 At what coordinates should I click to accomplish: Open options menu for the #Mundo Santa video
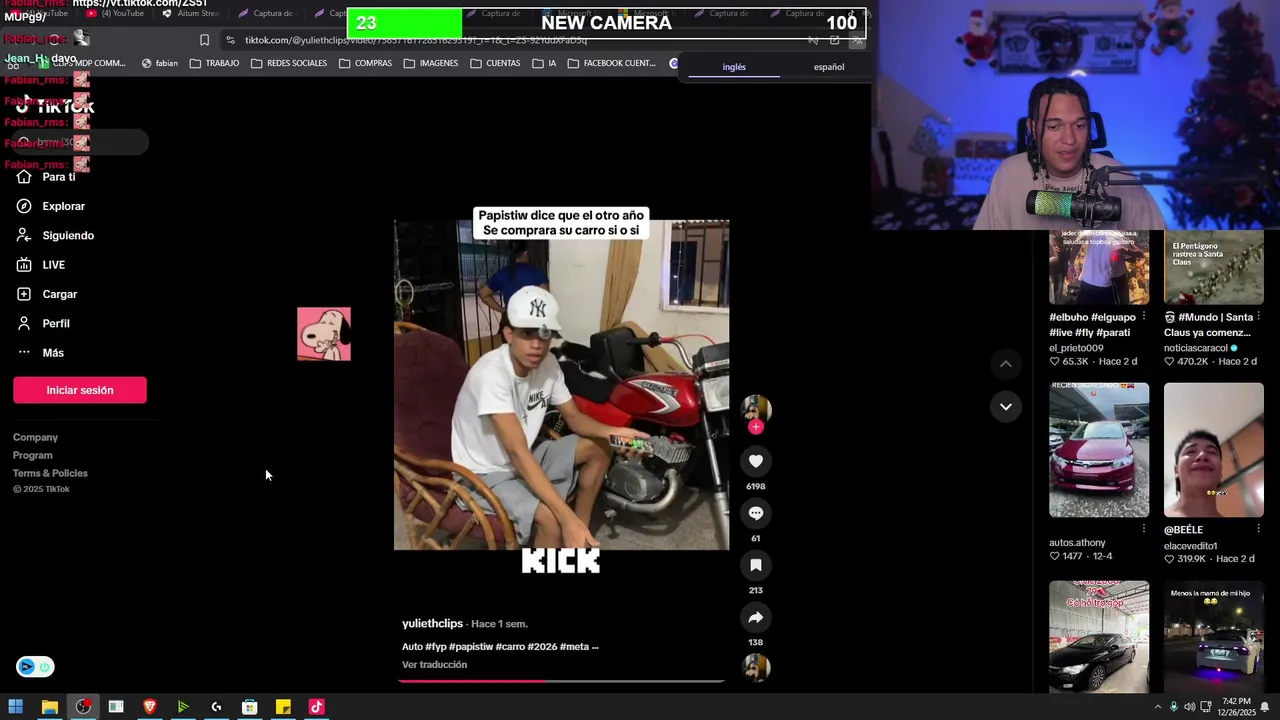coord(1259,317)
